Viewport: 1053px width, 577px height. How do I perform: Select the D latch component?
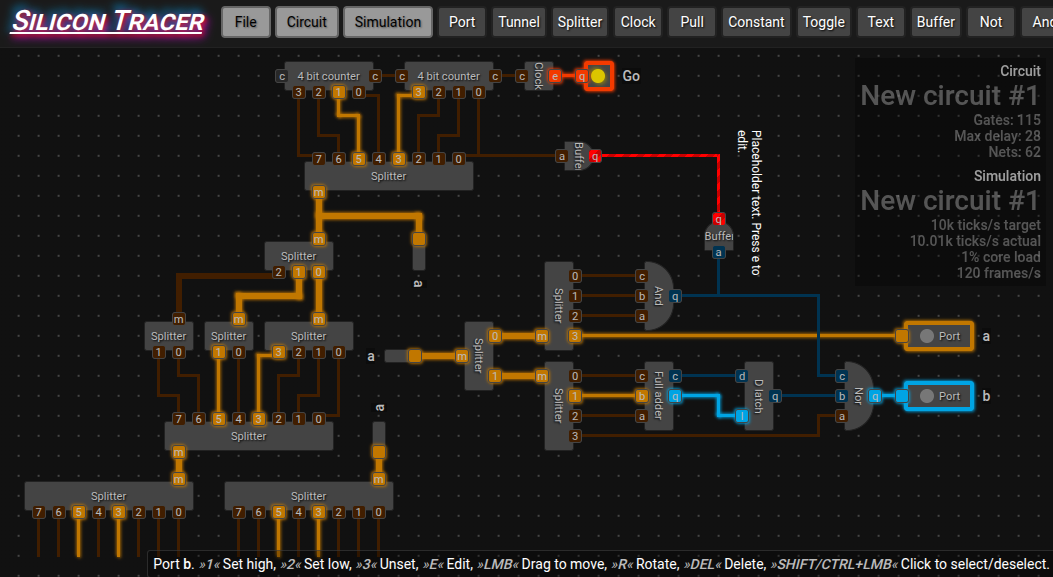pos(758,396)
